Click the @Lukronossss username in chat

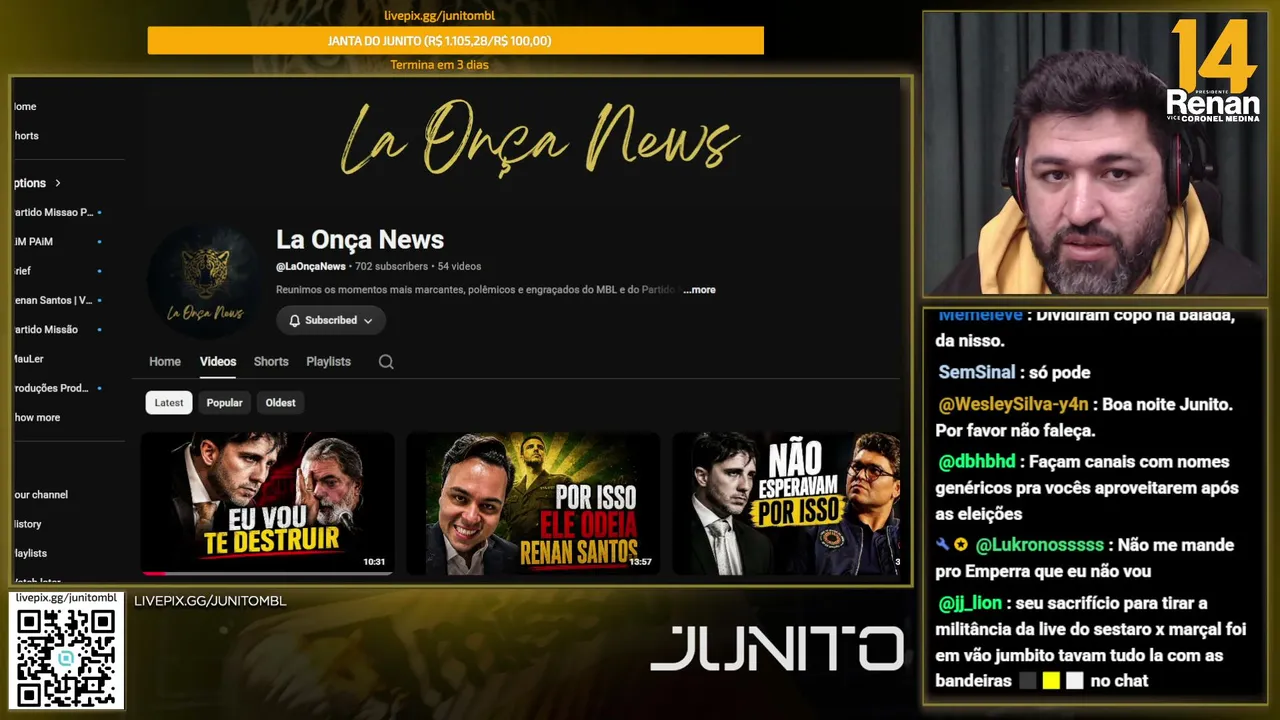point(1040,545)
